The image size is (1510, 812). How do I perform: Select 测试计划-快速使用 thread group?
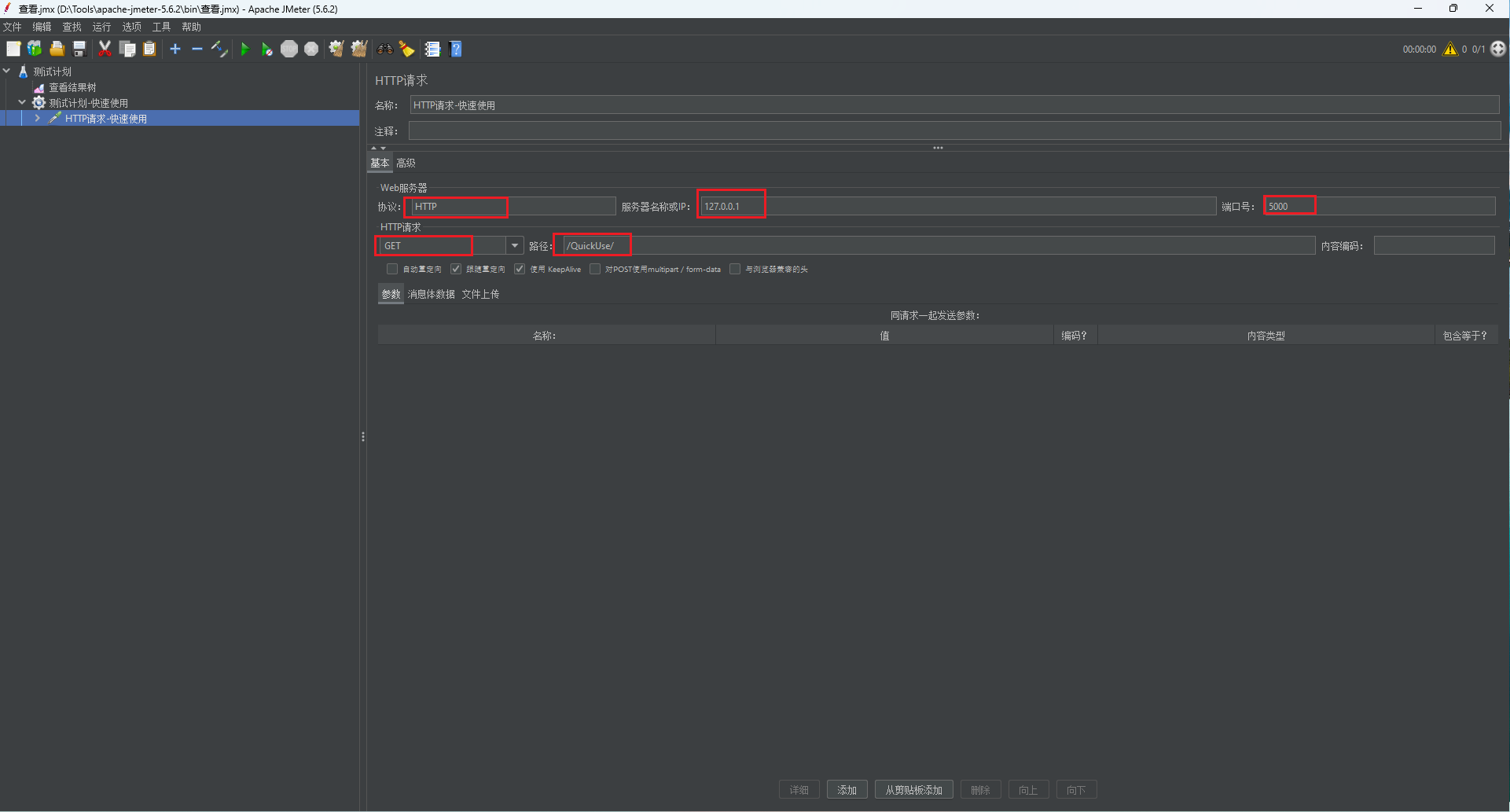tap(88, 103)
